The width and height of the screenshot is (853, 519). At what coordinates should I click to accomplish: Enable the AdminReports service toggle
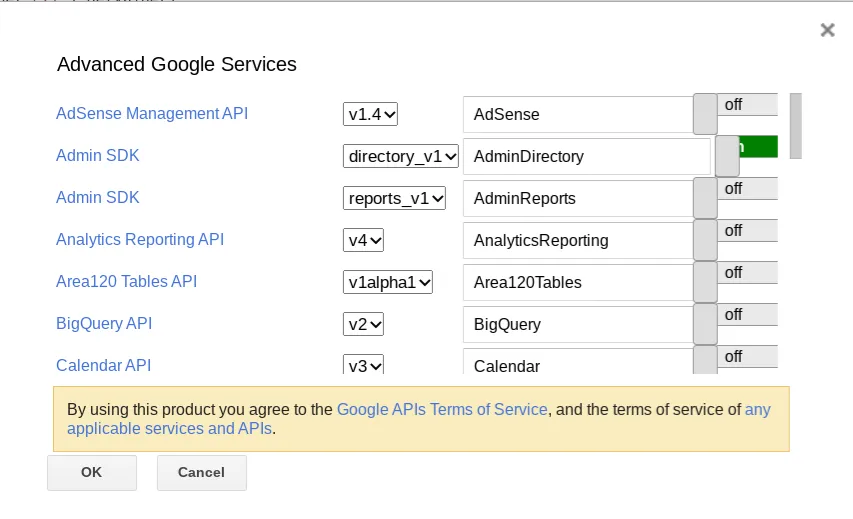(735, 197)
